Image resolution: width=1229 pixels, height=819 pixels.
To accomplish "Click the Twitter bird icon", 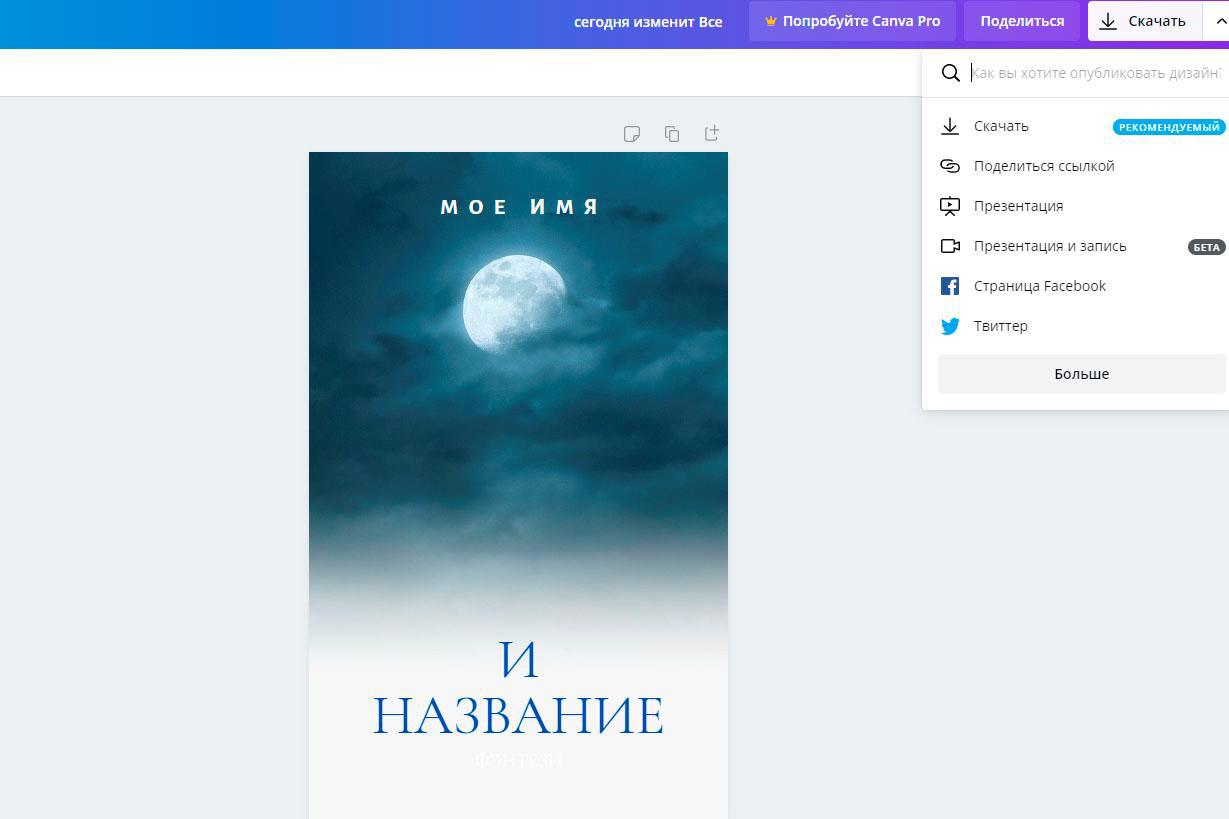I will [950, 326].
